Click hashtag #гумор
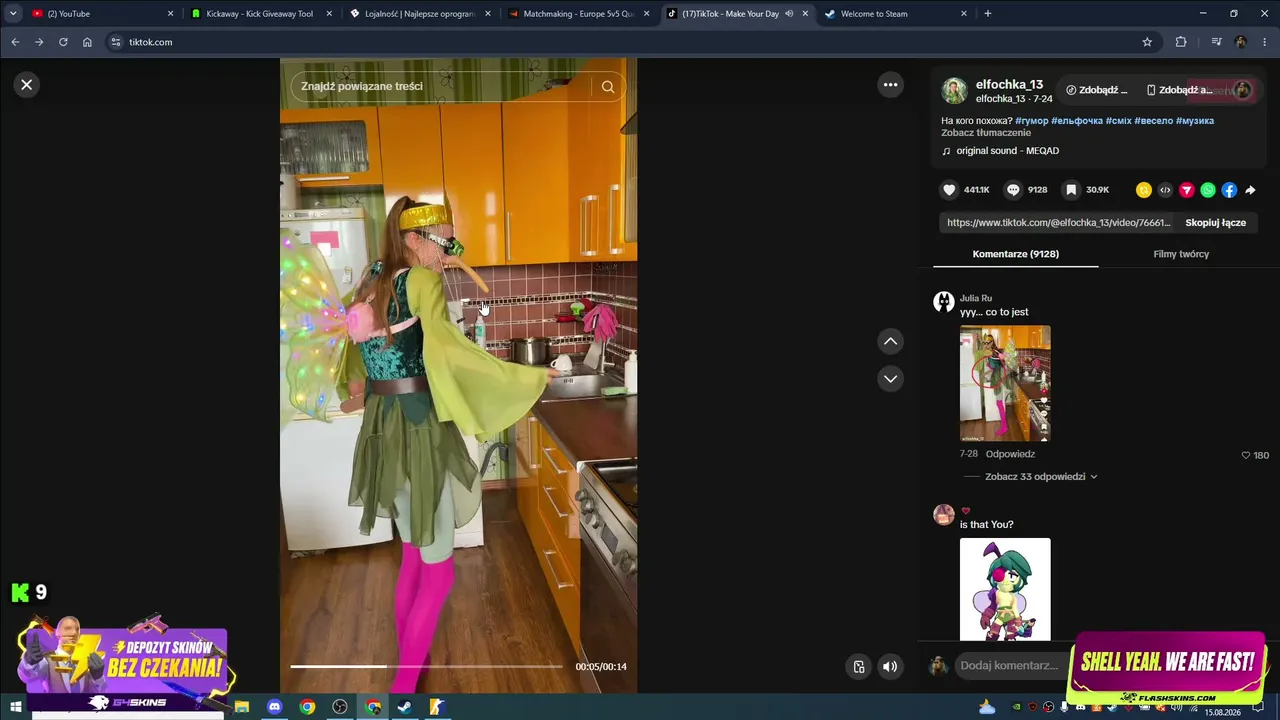The image size is (1280, 720). pyautogui.click(x=1032, y=121)
